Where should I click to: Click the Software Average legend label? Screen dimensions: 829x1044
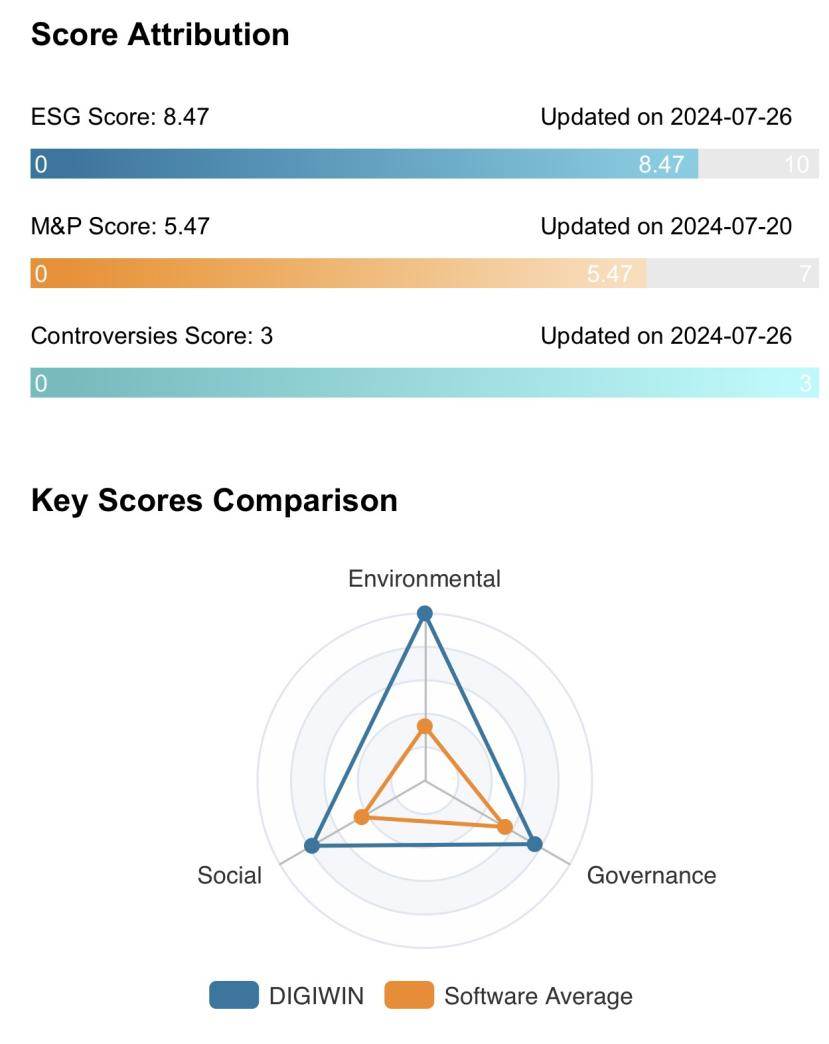(538, 996)
